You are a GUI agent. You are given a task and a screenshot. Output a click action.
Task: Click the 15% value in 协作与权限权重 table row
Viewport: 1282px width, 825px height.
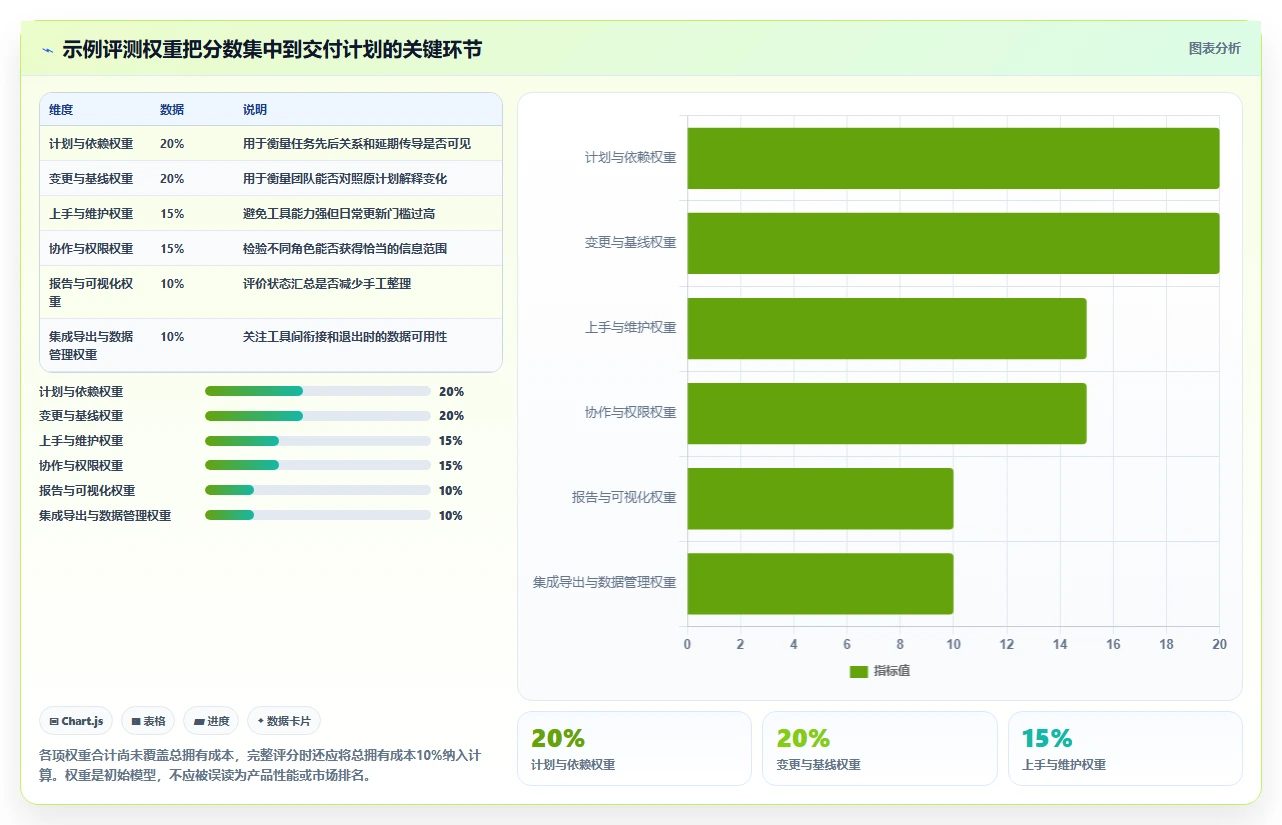172,248
